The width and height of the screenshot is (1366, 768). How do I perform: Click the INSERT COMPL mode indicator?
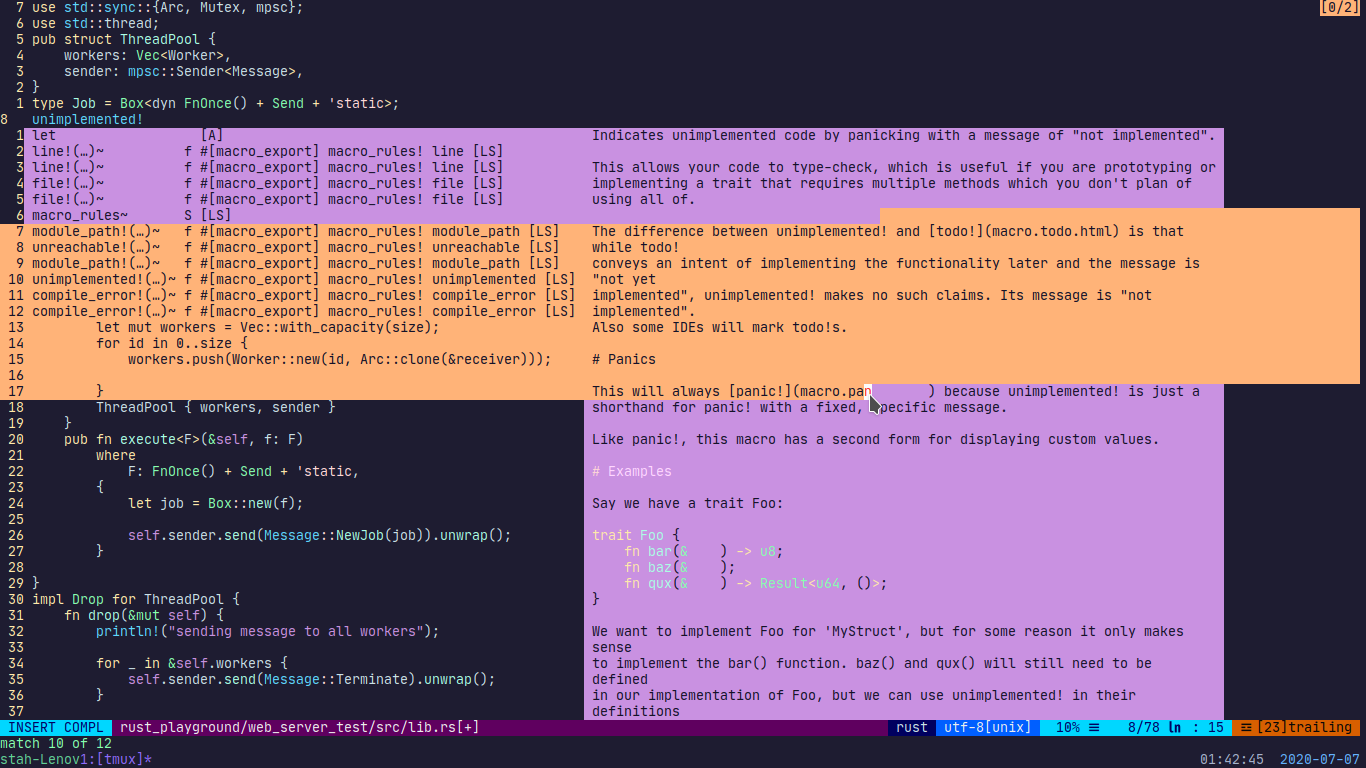pyautogui.click(x=56, y=727)
